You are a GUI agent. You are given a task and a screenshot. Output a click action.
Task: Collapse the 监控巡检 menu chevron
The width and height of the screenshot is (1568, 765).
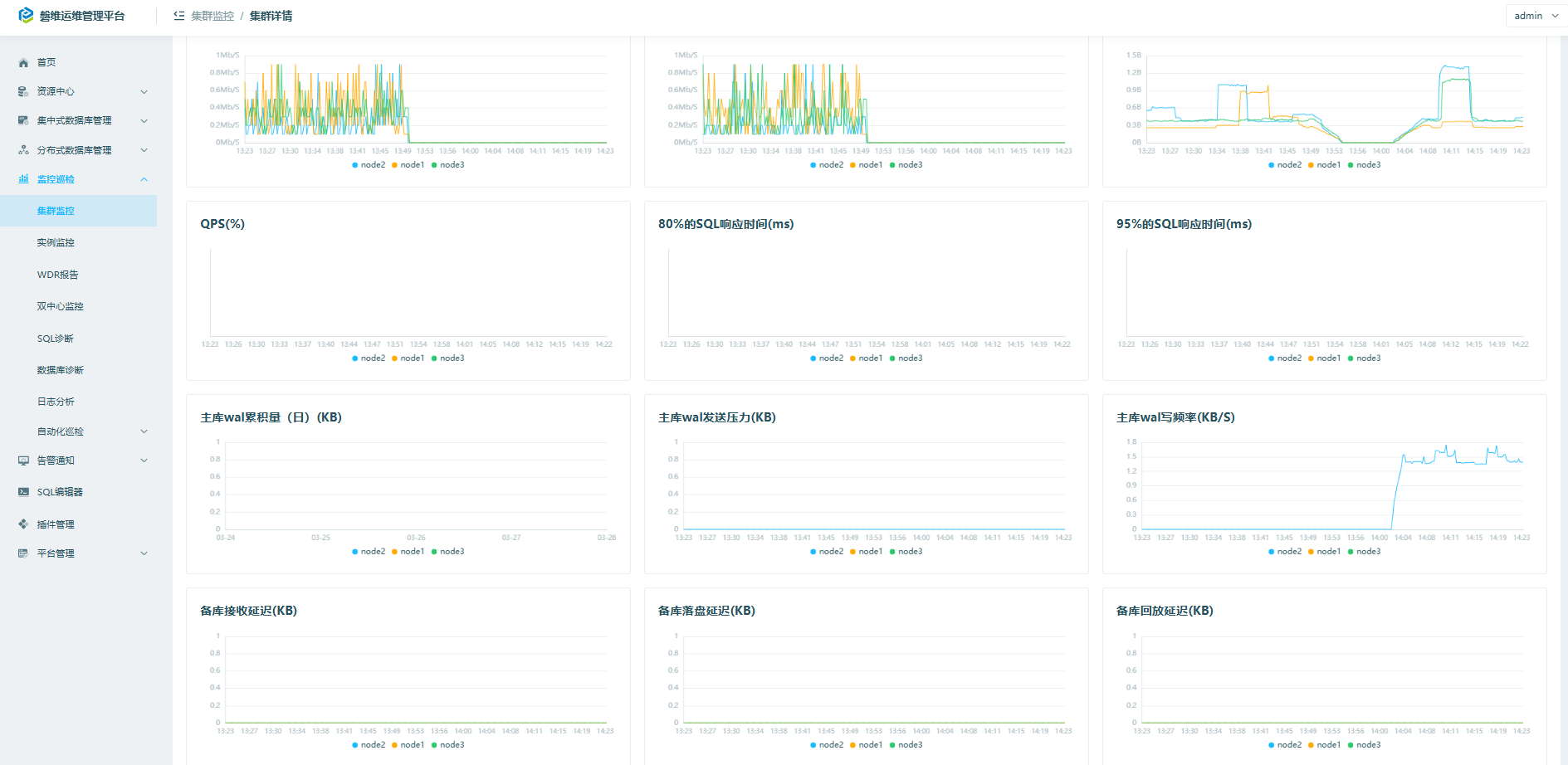click(144, 179)
